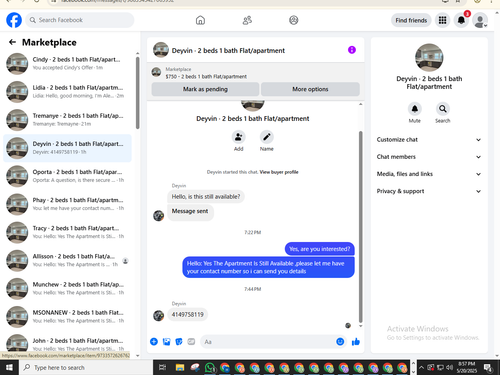Open Tremanye conversation in the list
This screenshot has height=375, width=500.
click(67, 120)
